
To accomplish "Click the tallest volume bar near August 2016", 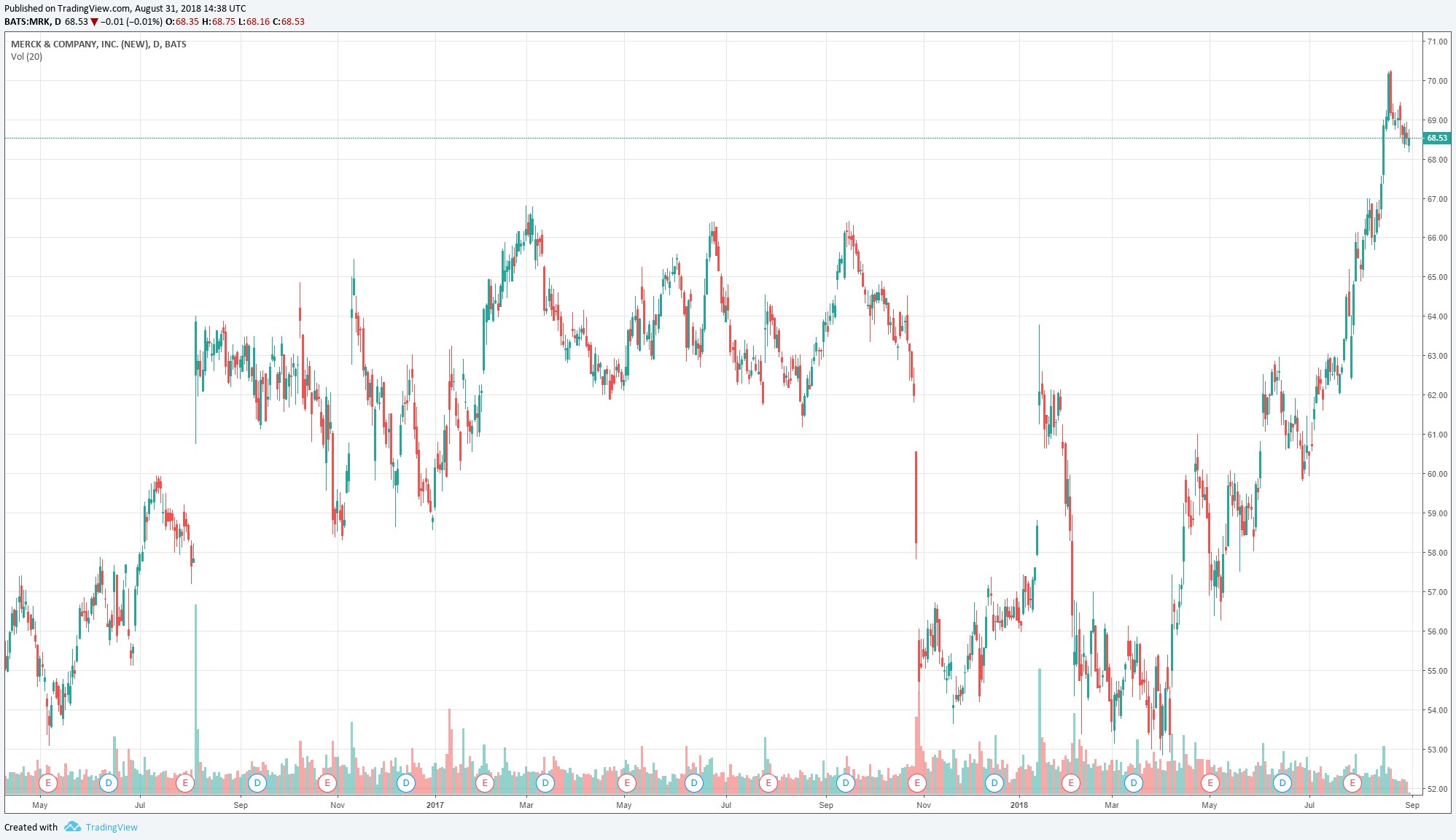I will 195,693.
